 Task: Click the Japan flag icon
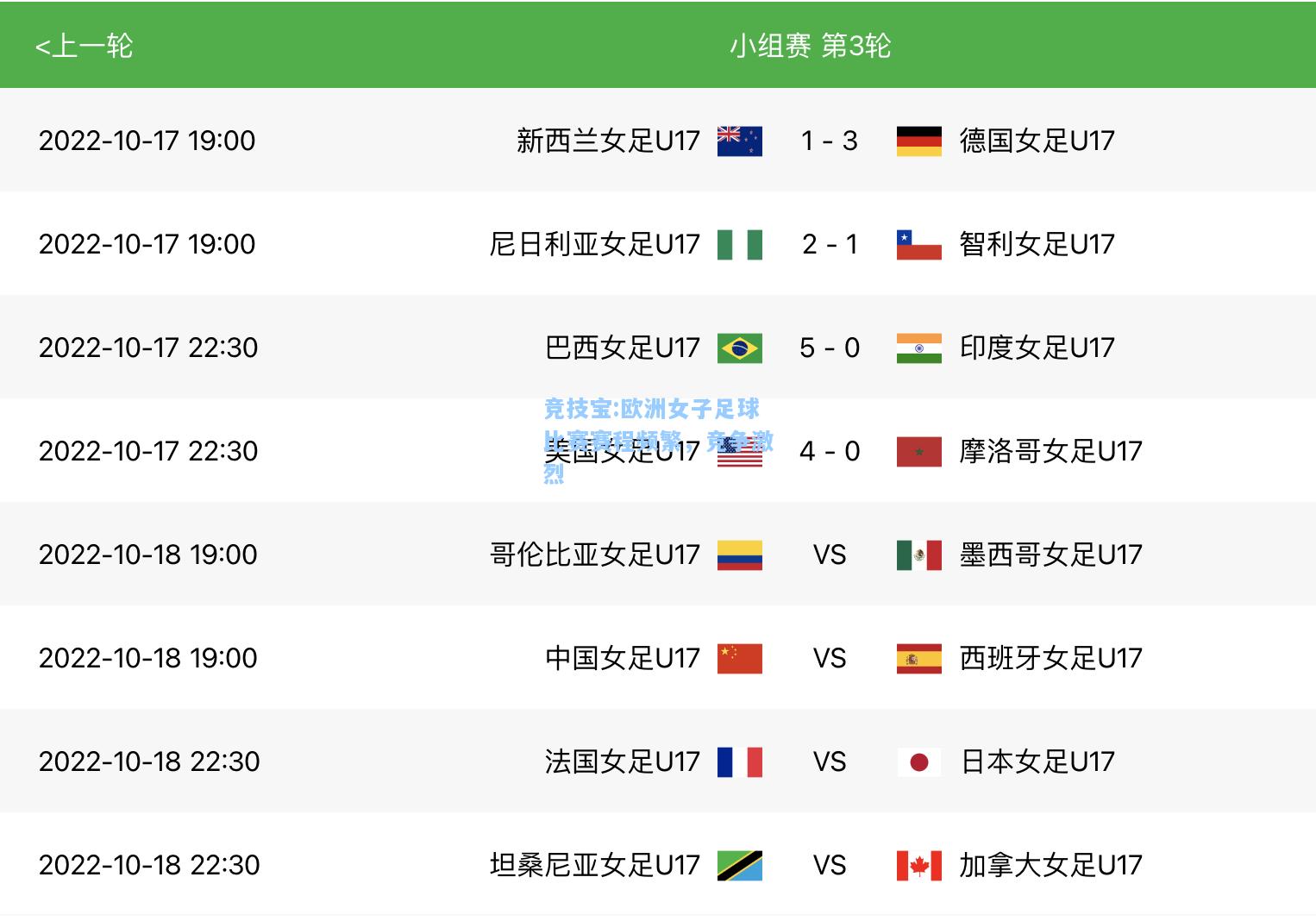[919, 761]
